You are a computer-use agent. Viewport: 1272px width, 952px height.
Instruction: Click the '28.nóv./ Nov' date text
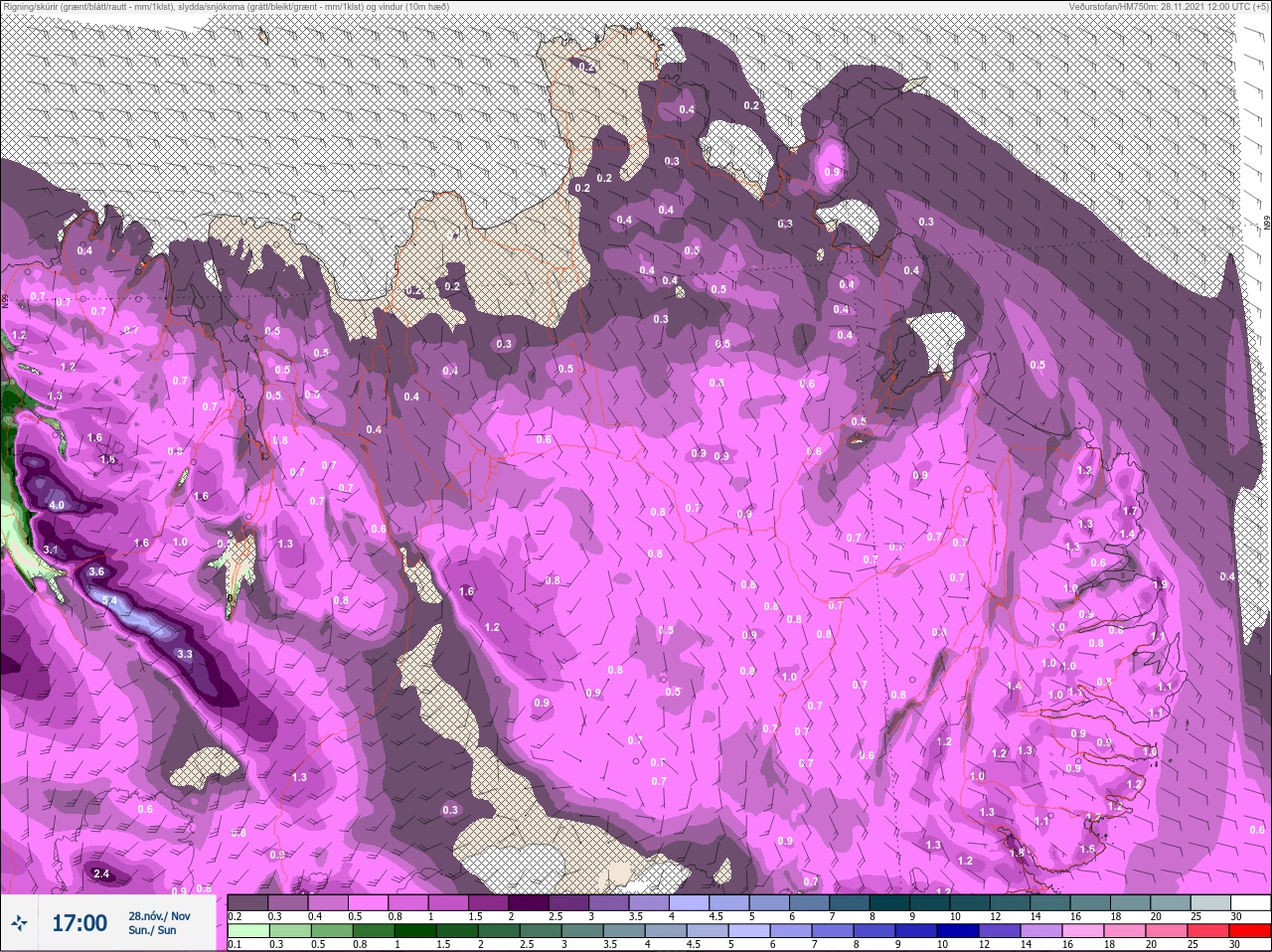pos(159,916)
